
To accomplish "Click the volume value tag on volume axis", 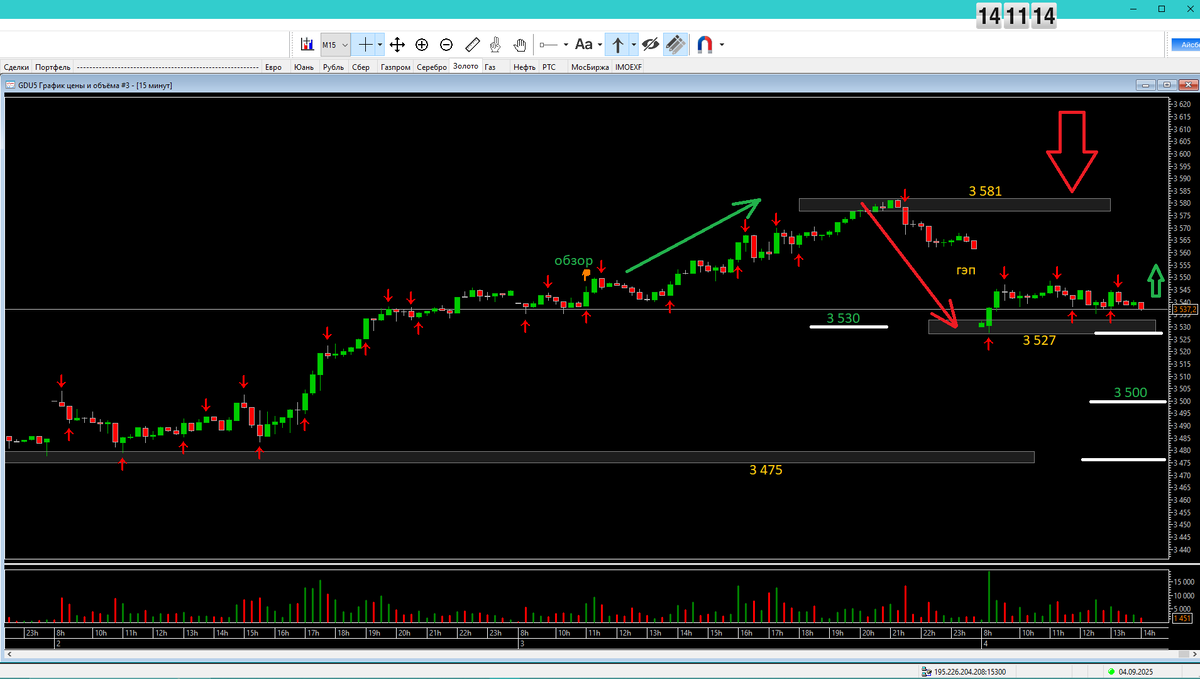I will pyautogui.click(x=1183, y=619).
